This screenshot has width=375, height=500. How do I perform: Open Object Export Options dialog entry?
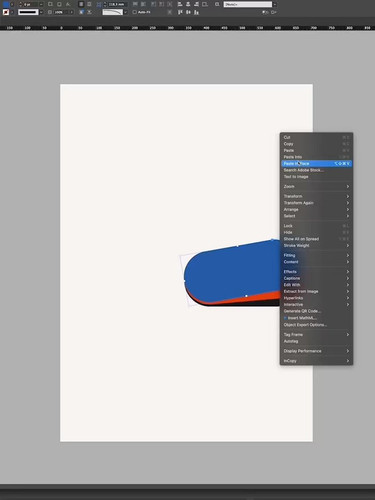[x=316, y=325]
